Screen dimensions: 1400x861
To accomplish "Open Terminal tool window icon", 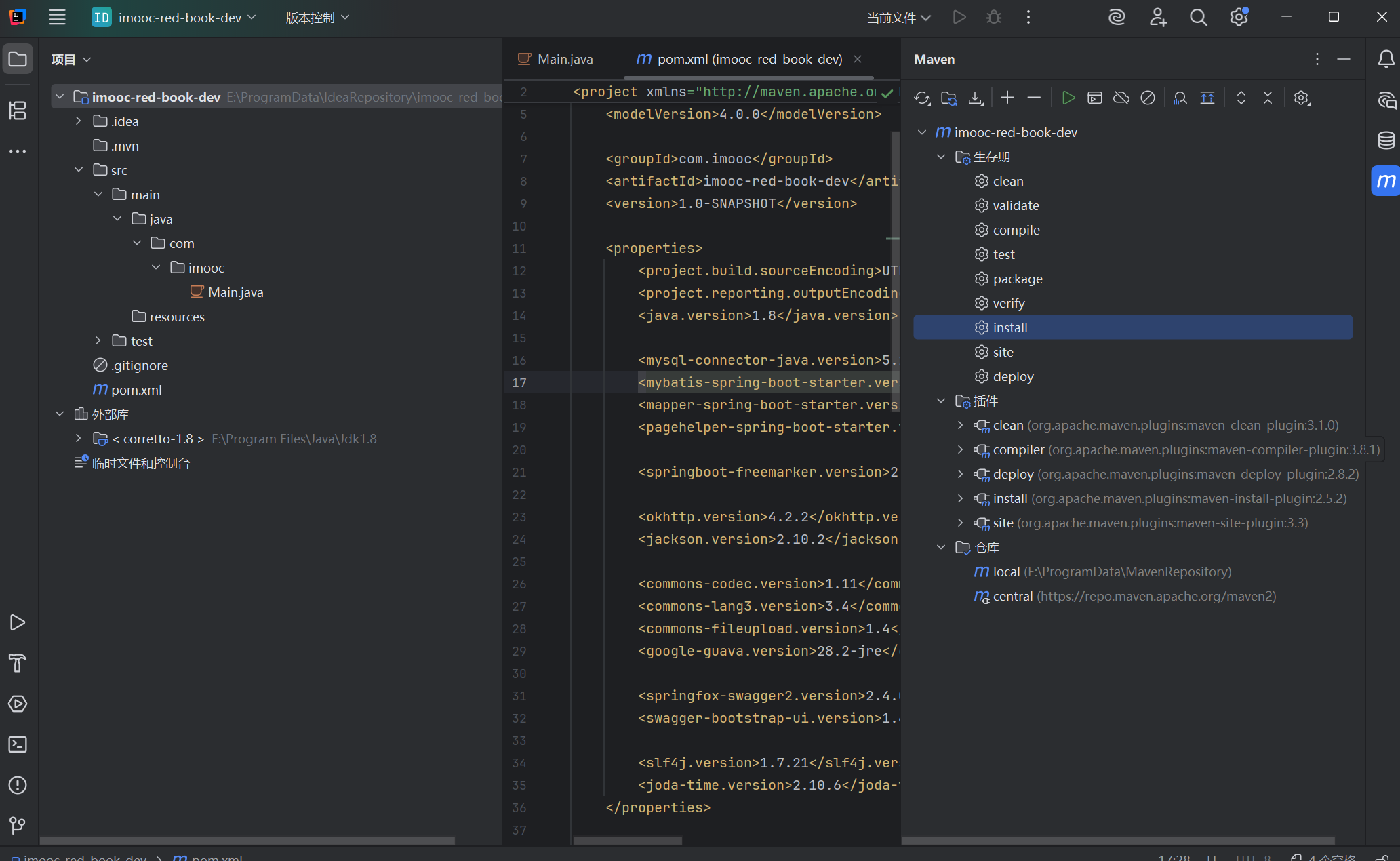I will (18, 744).
